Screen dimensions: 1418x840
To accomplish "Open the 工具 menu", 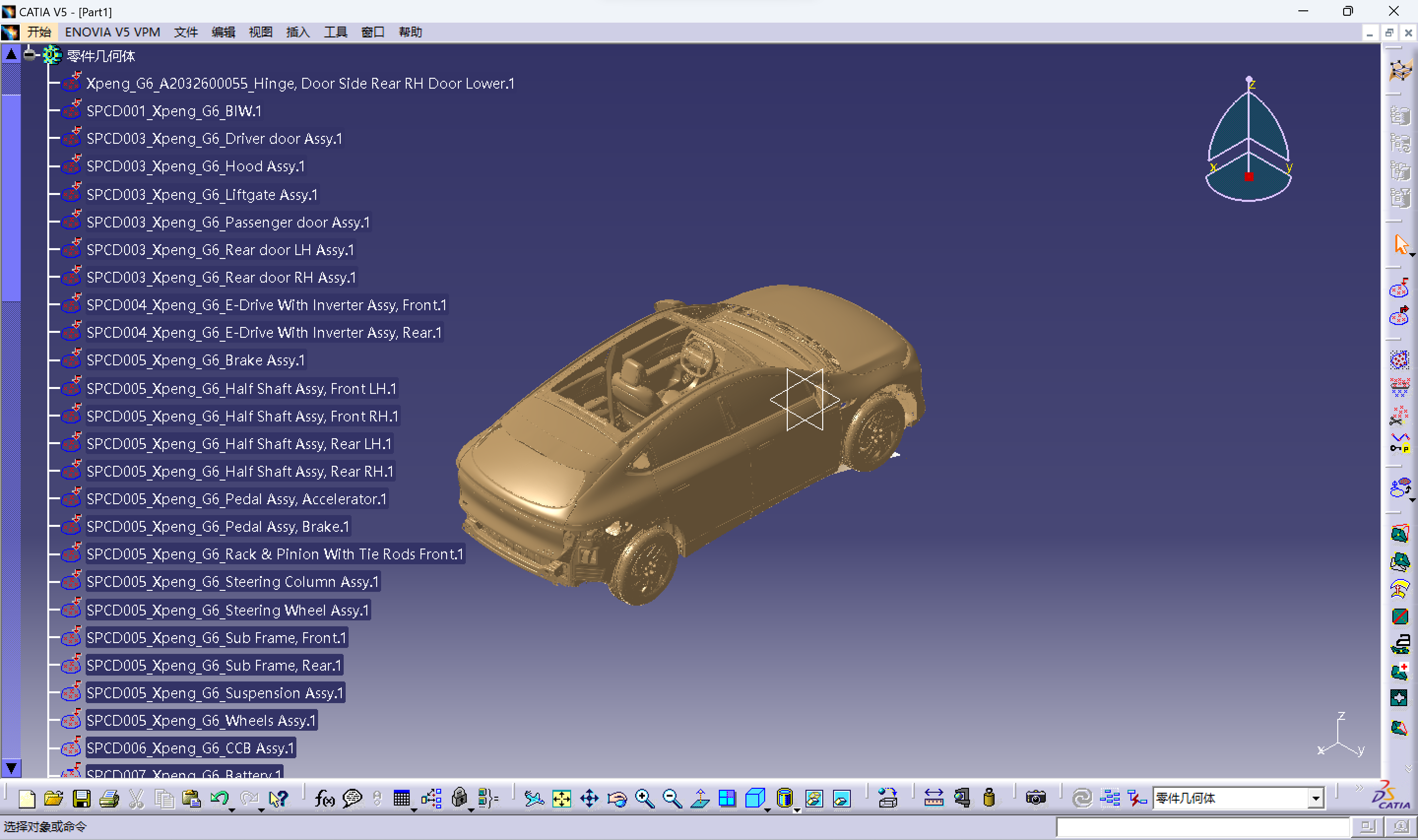I will (x=335, y=32).
